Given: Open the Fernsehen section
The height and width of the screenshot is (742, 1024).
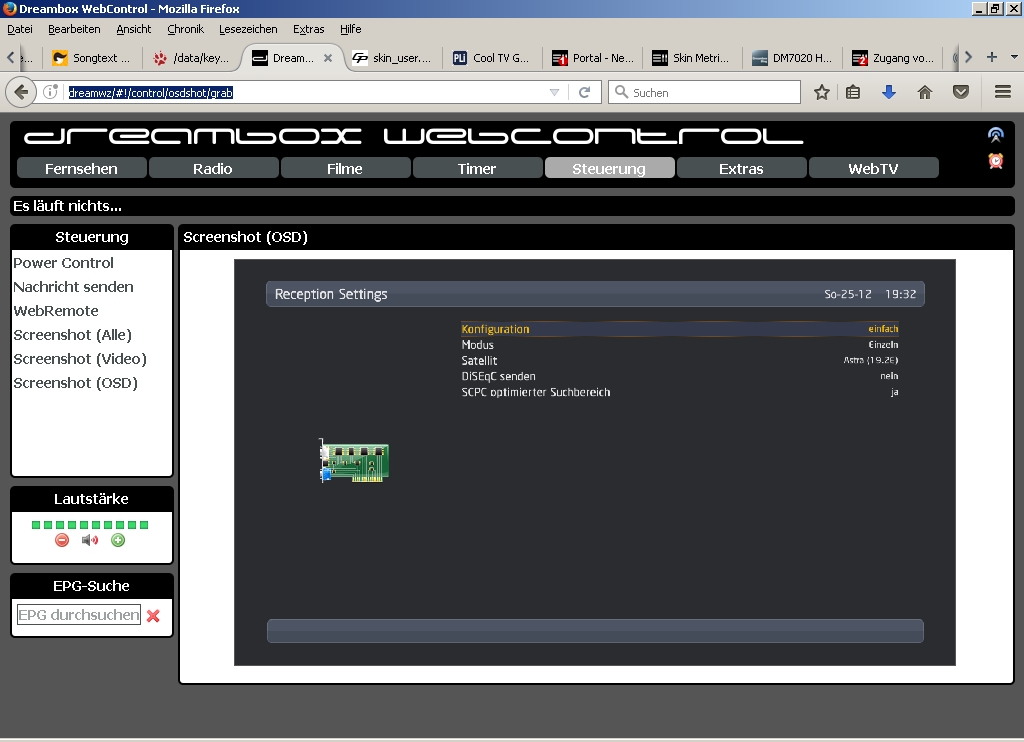Looking at the screenshot, I should (x=82, y=169).
